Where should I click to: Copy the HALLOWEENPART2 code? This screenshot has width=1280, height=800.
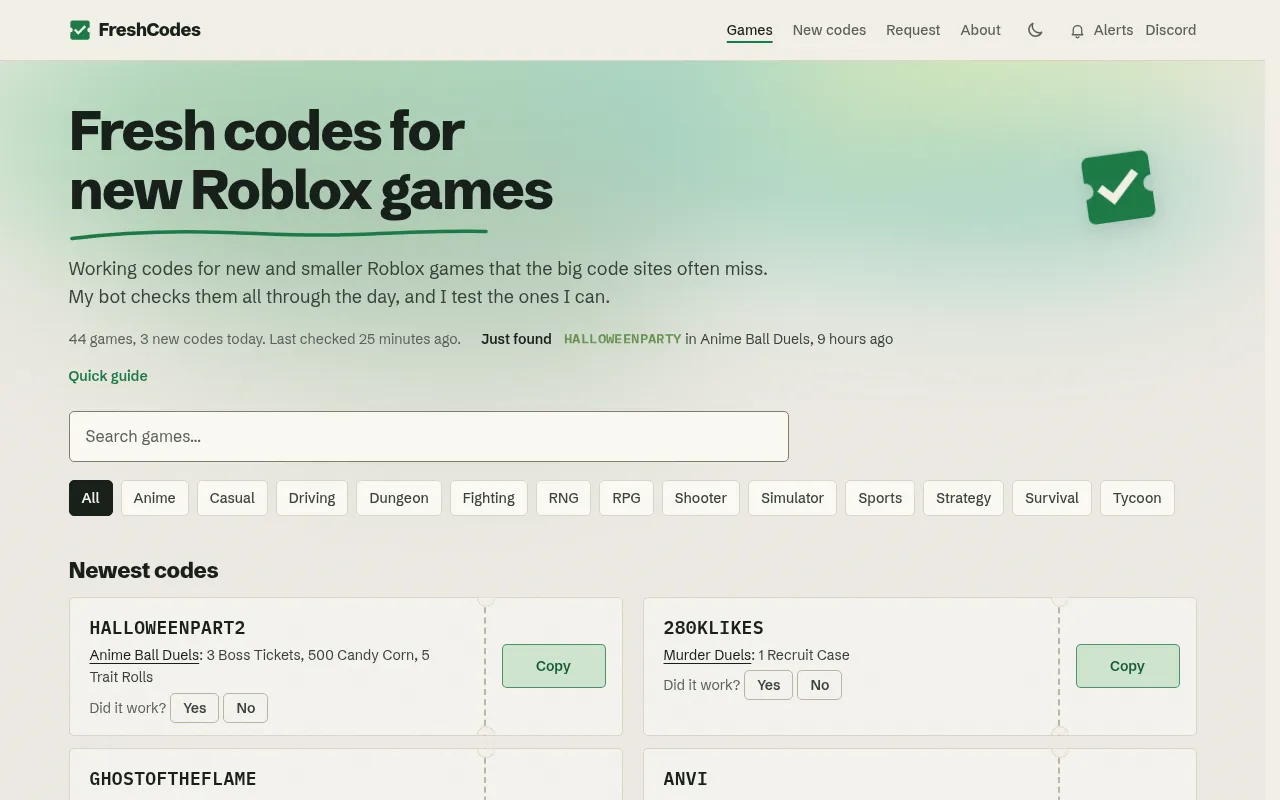point(554,666)
